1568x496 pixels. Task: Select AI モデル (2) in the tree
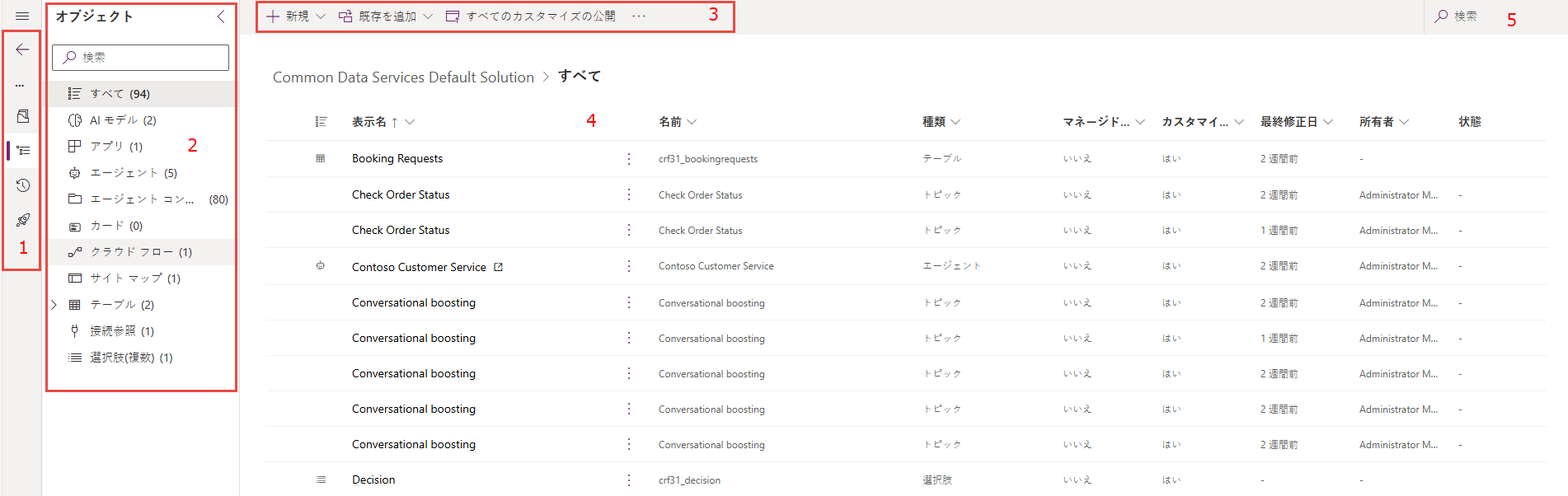(142, 120)
